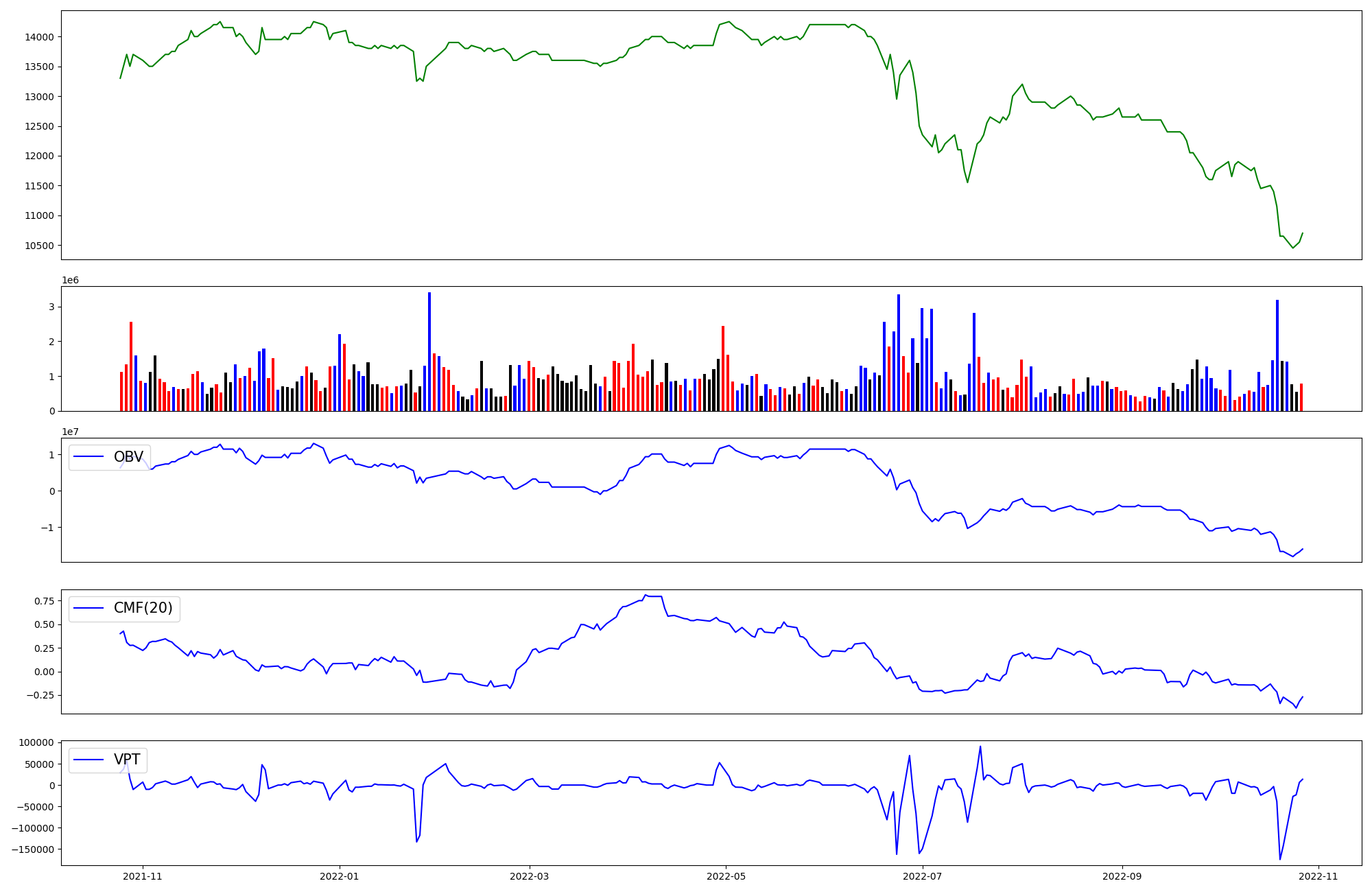
Task: Click the 2022-05 date tick label
Action: [x=726, y=876]
